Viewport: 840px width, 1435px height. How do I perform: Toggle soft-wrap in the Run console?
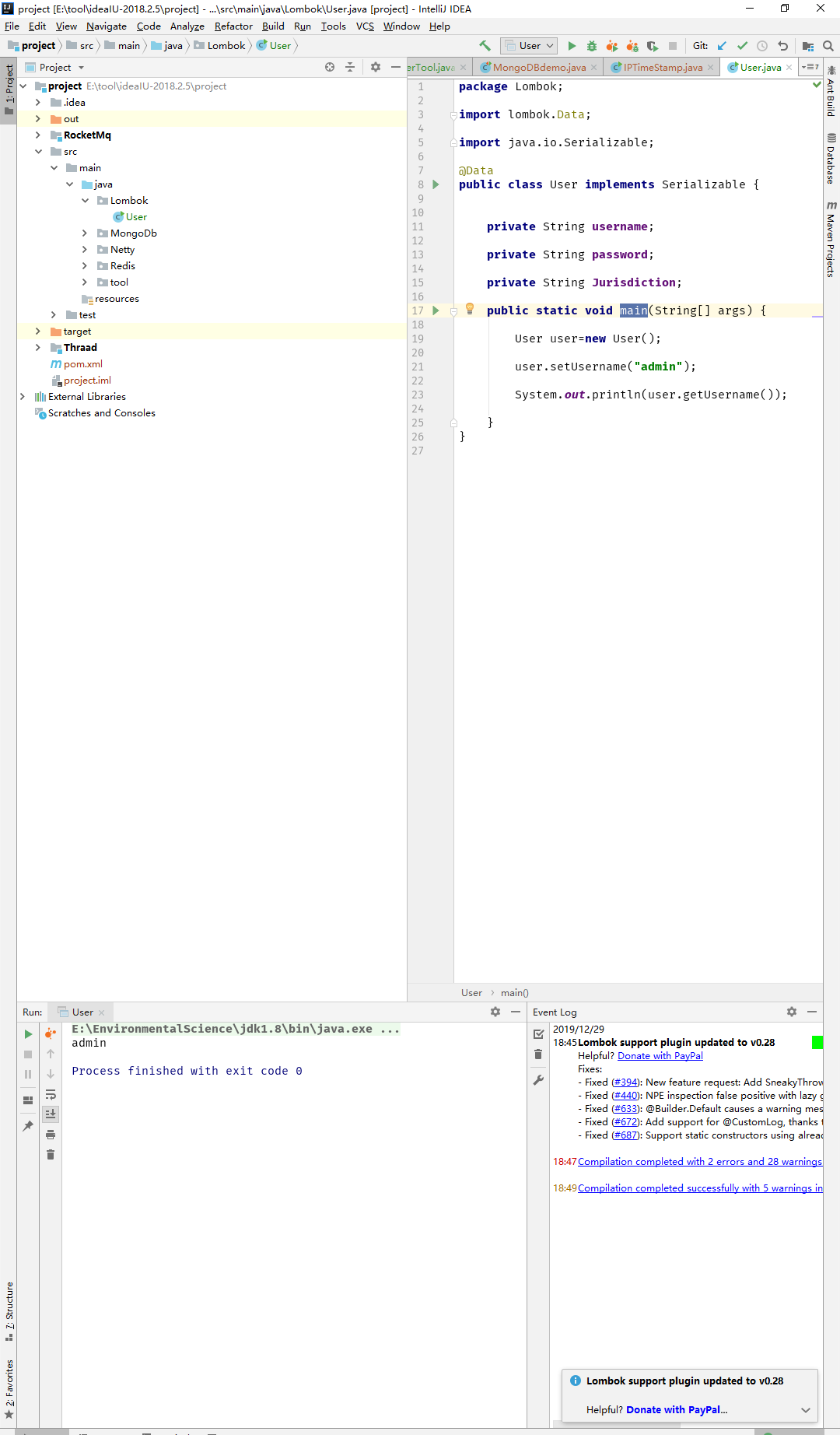tap(51, 1094)
